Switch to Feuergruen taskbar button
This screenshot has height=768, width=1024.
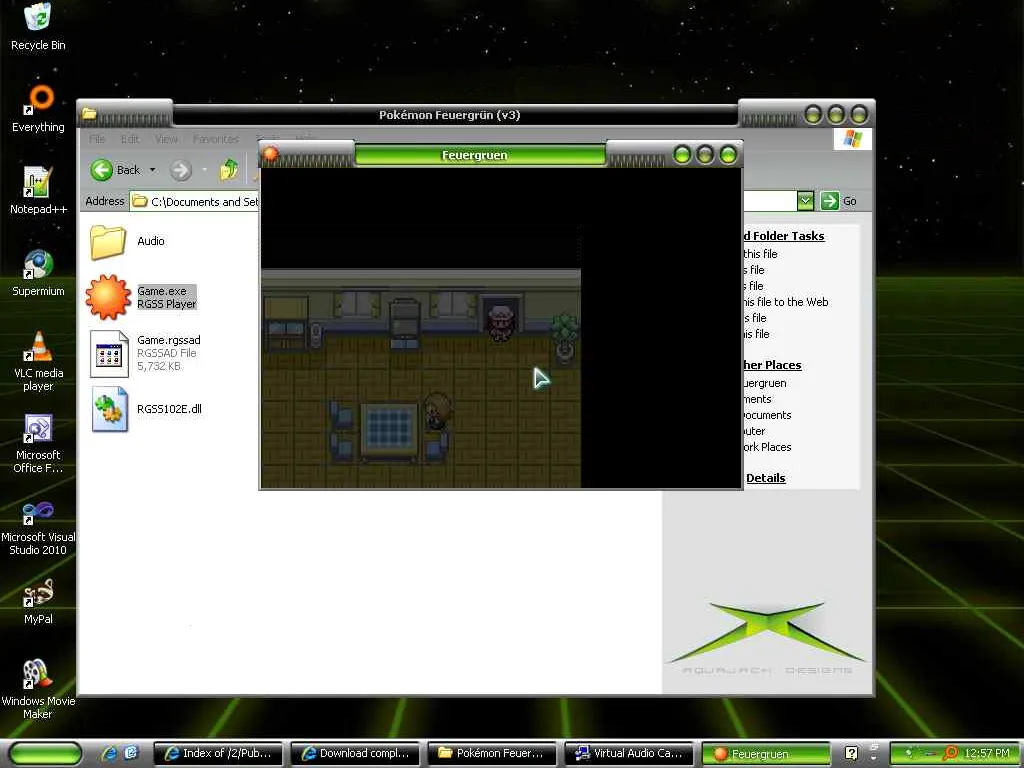tap(766, 754)
